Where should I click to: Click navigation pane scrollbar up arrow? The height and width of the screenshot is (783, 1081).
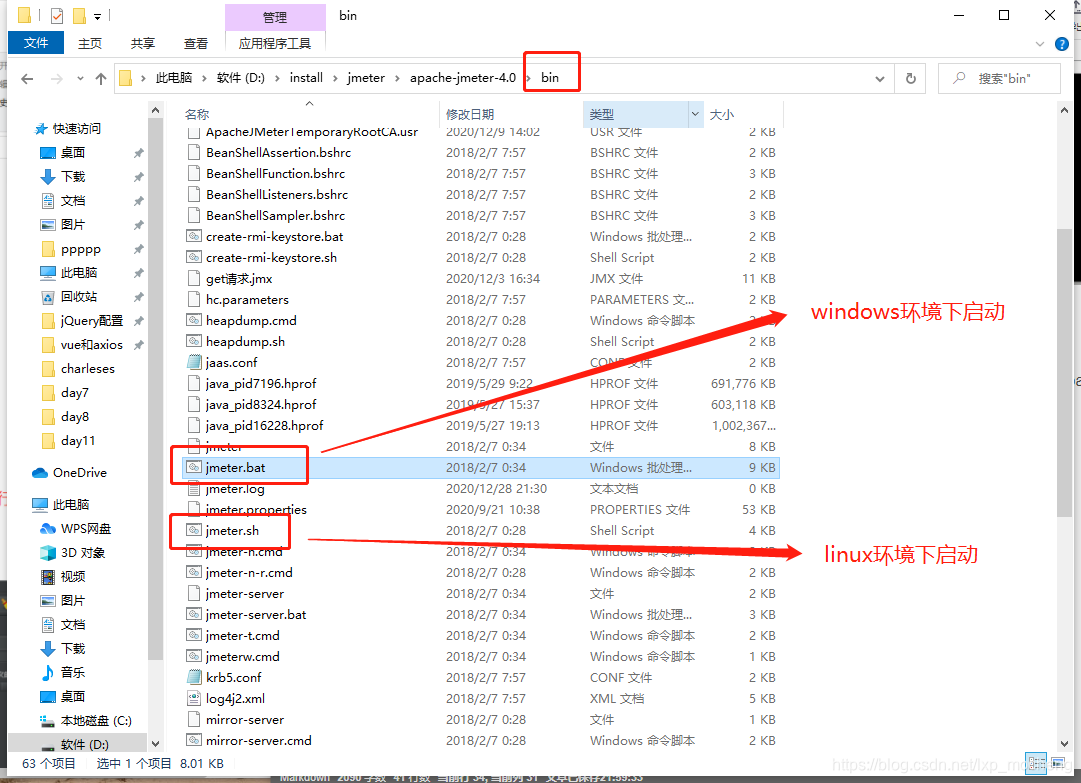tap(155, 111)
